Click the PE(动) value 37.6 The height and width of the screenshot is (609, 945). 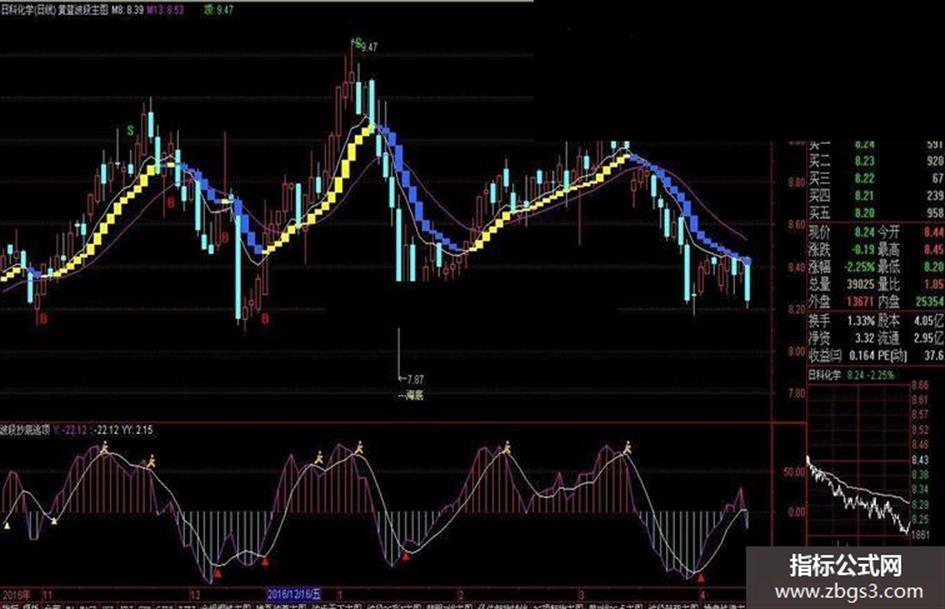(934, 356)
